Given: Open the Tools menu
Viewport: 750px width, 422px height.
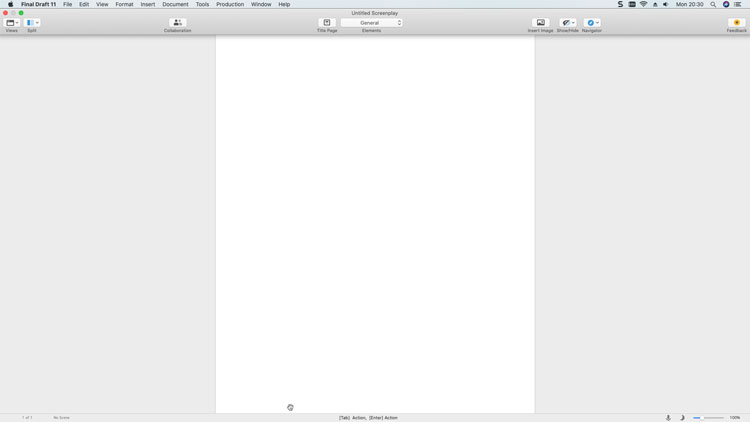Looking at the screenshot, I should point(202,4).
